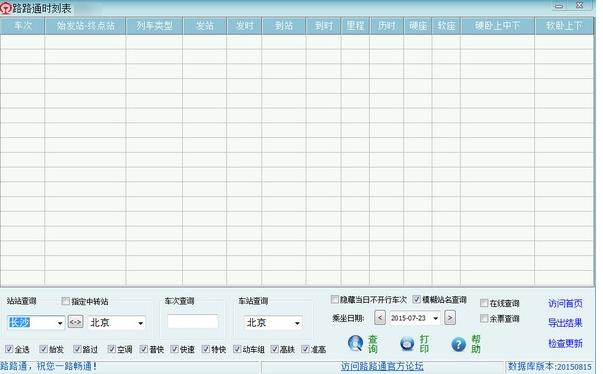Enable 隐藏当日不开行车次 checkbox
This screenshot has height=374, width=603.
point(335,299)
